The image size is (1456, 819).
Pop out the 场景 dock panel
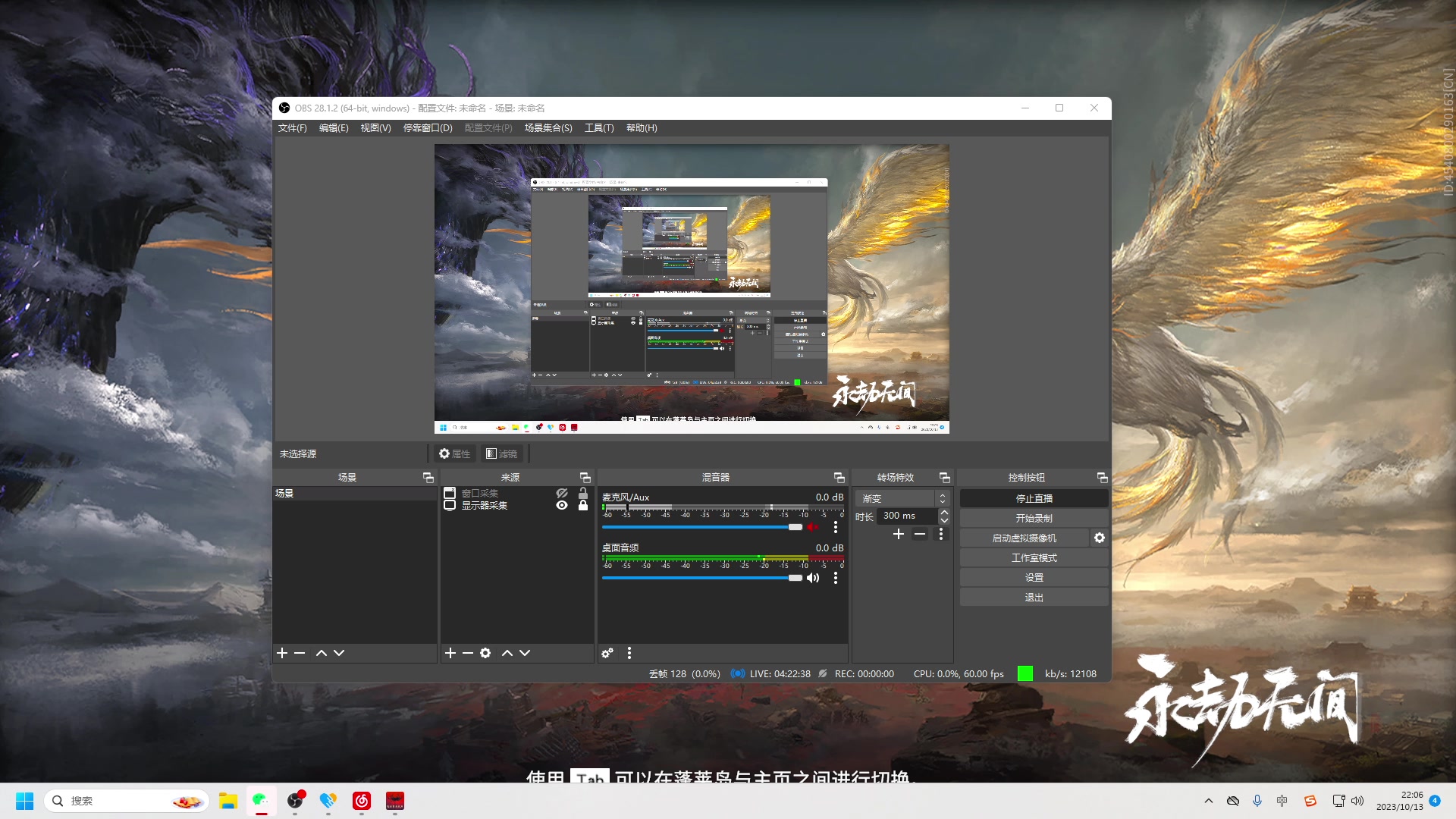(x=428, y=477)
